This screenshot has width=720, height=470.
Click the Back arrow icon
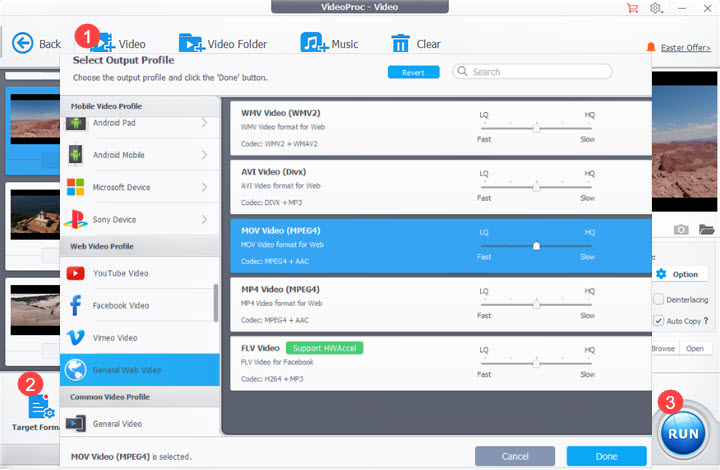(22, 44)
